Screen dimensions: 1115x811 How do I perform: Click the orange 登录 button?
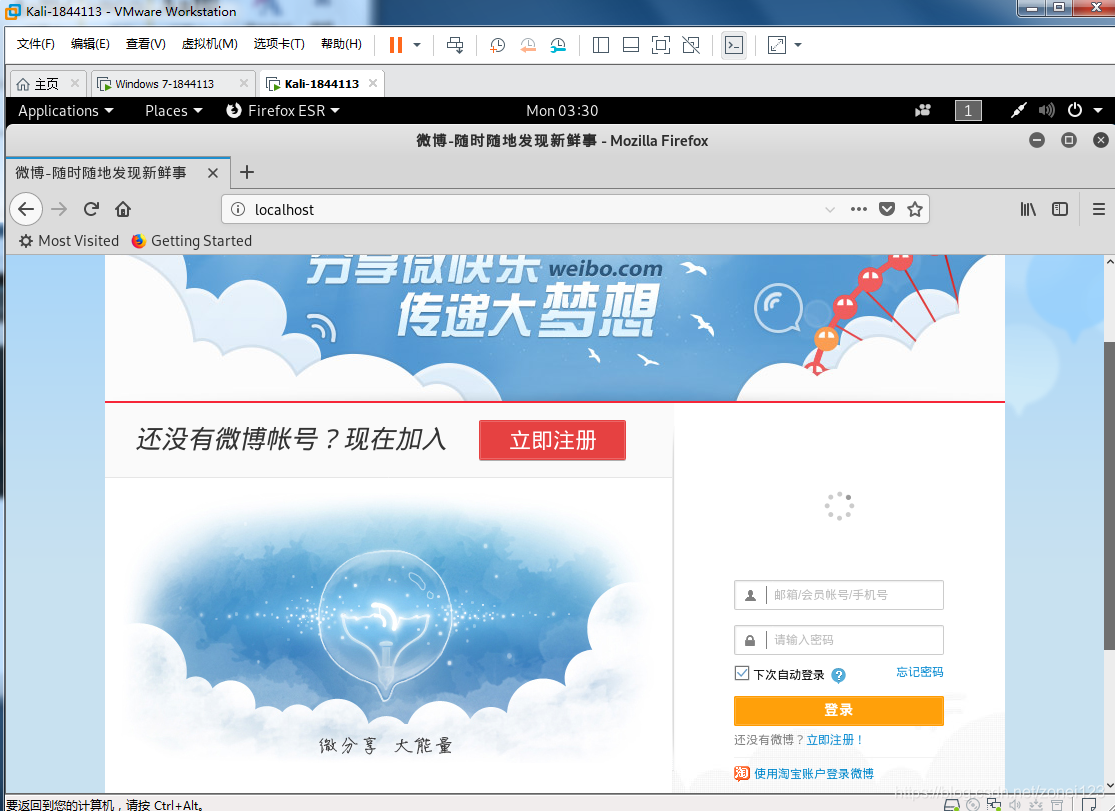[839, 710]
